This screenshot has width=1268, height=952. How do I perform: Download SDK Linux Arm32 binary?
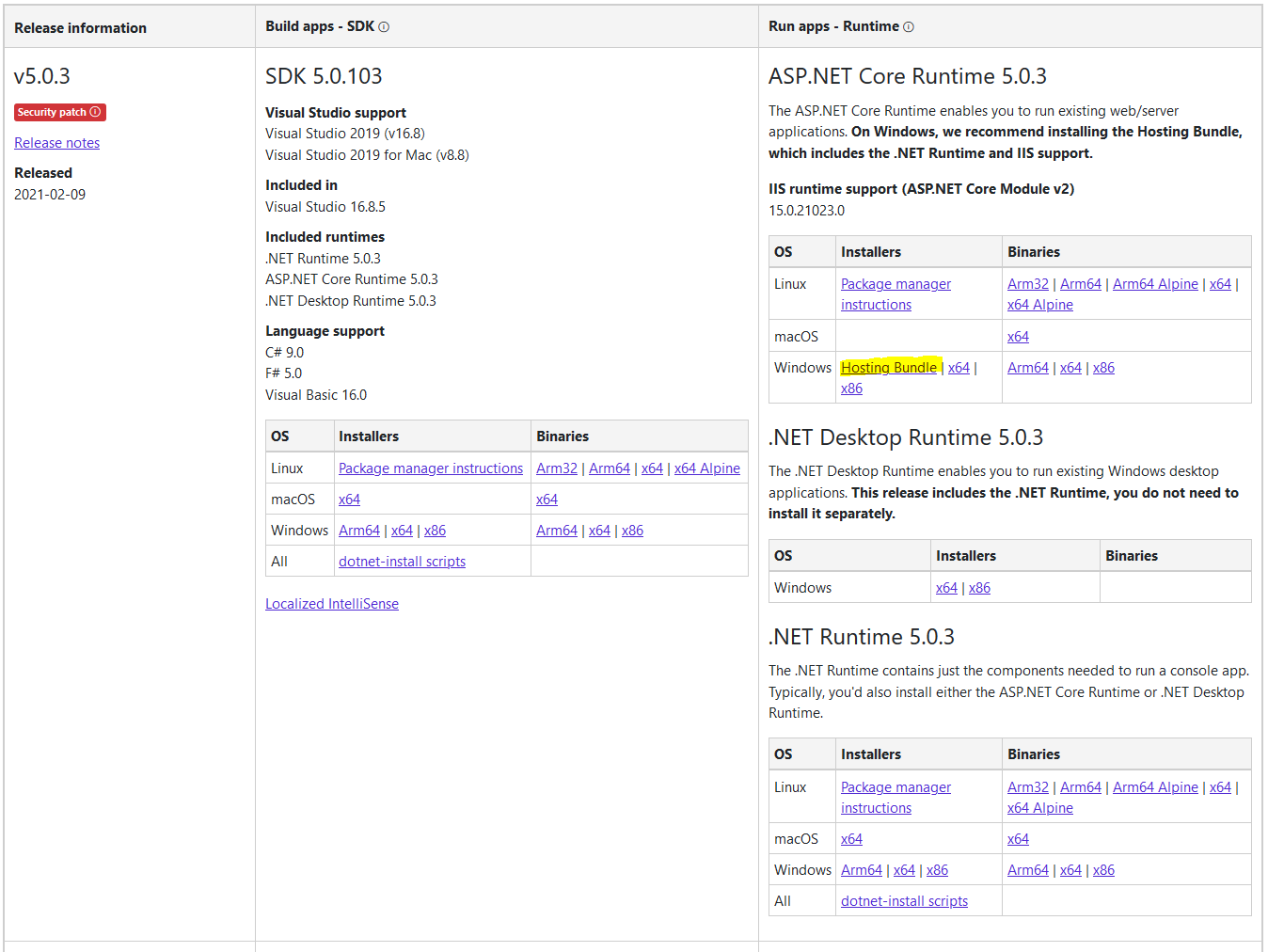pyautogui.click(x=557, y=468)
